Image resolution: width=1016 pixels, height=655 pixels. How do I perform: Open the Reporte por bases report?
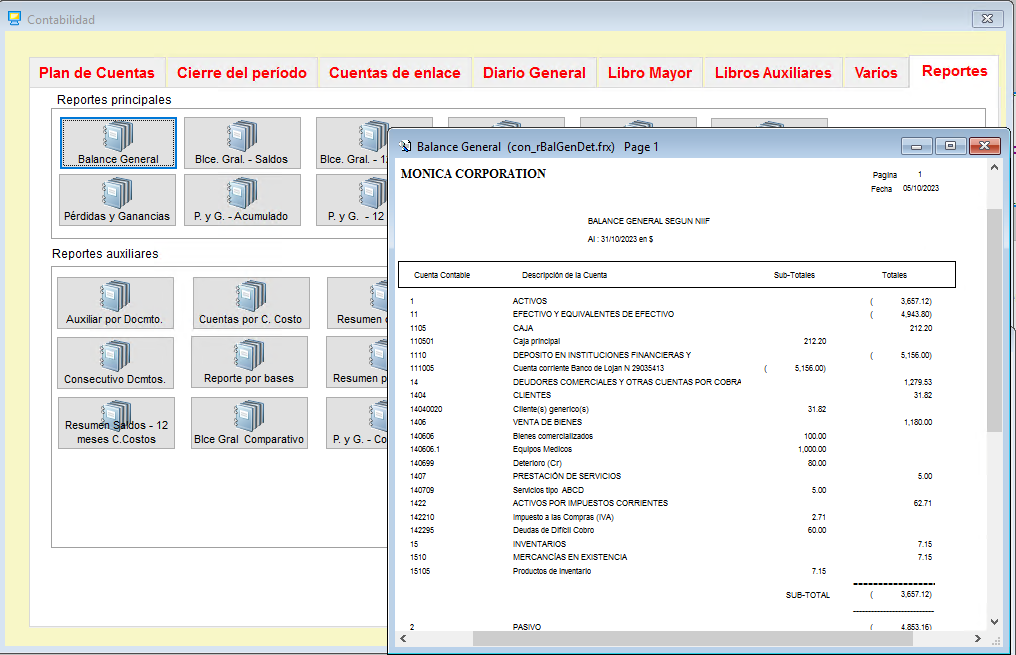click(249, 362)
